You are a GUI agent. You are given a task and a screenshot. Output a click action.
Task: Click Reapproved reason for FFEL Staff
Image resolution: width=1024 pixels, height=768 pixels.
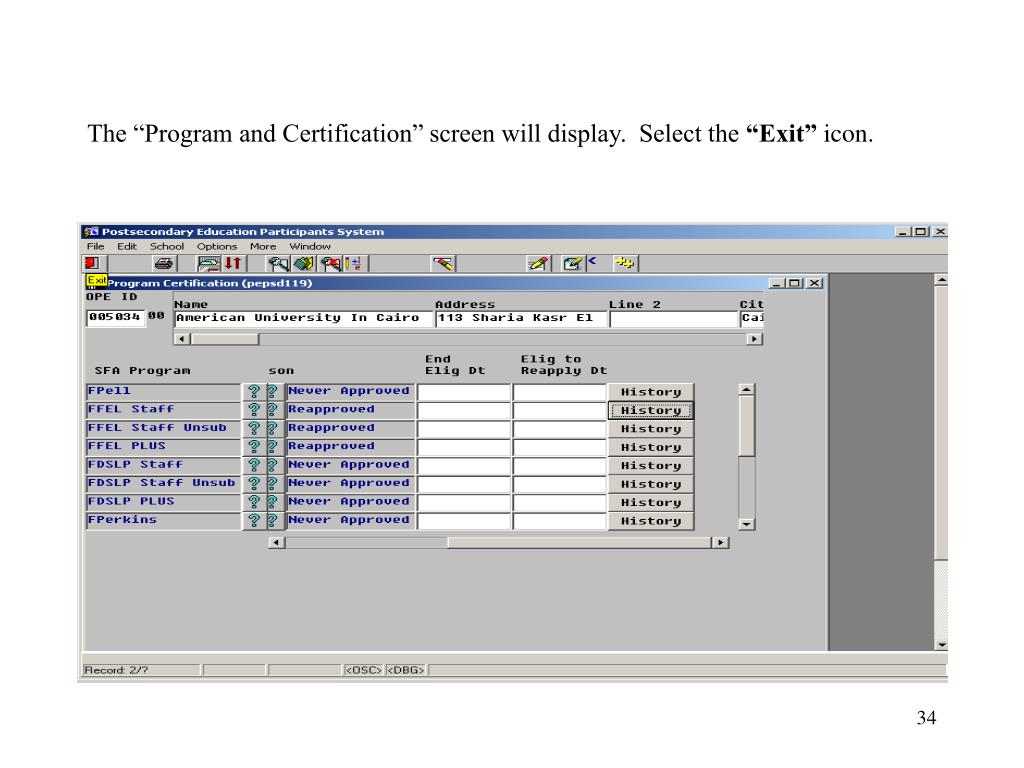350,409
